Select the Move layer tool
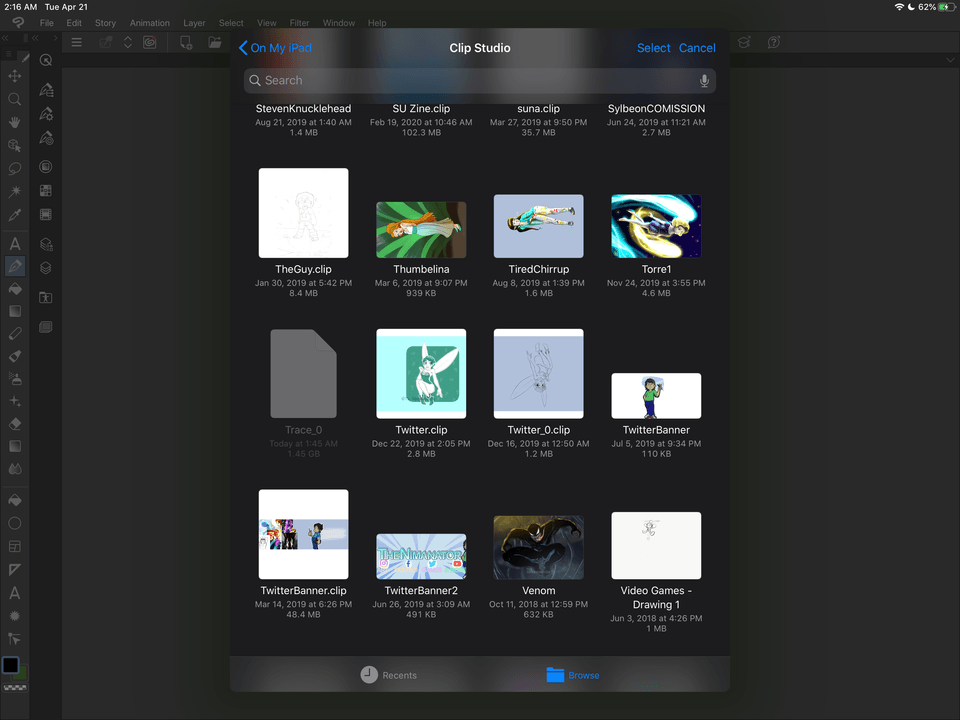The width and height of the screenshot is (960, 720). pyautogui.click(x=15, y=76)
